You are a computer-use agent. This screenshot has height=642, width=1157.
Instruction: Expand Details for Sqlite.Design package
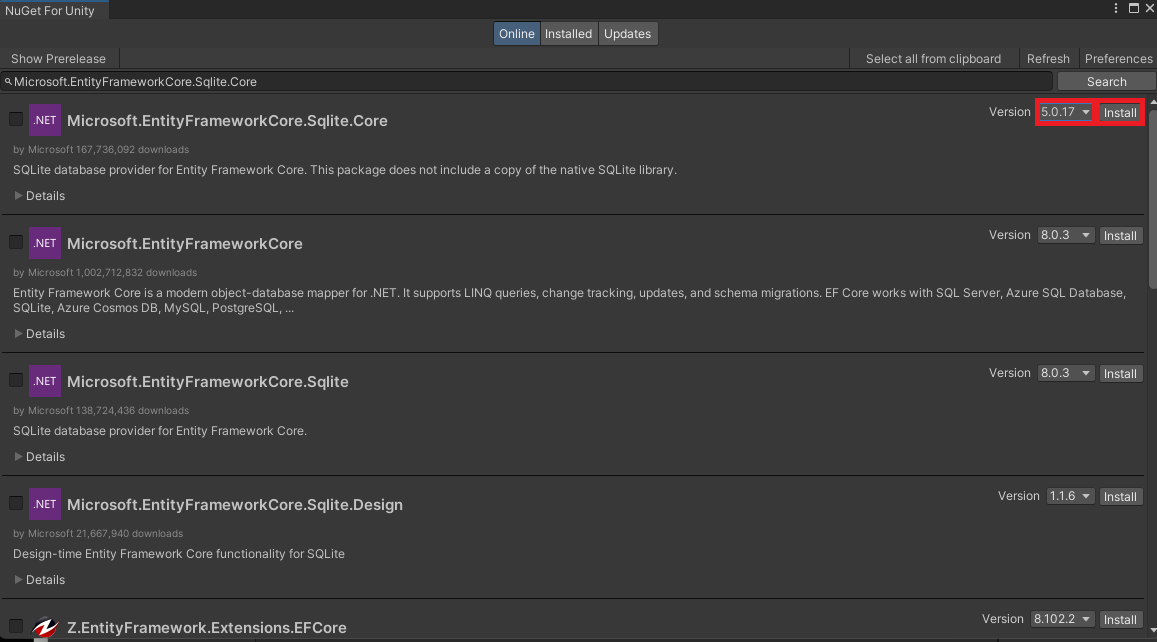click(40, 580)
